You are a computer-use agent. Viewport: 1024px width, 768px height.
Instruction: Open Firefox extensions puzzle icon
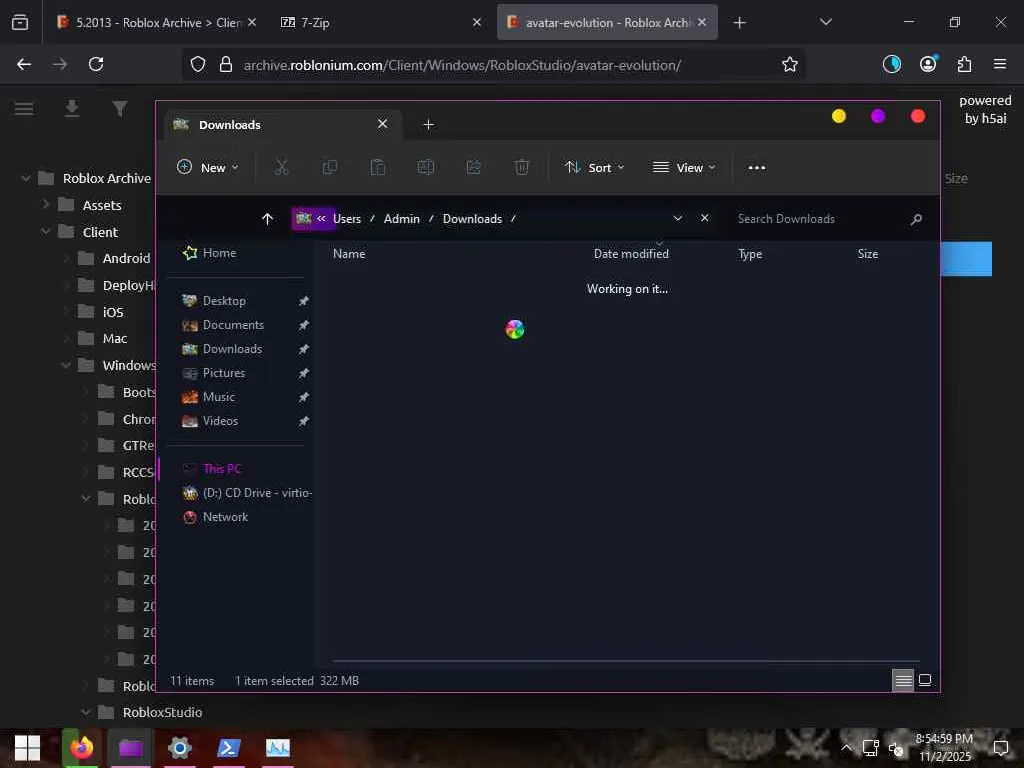pos(964,64)
